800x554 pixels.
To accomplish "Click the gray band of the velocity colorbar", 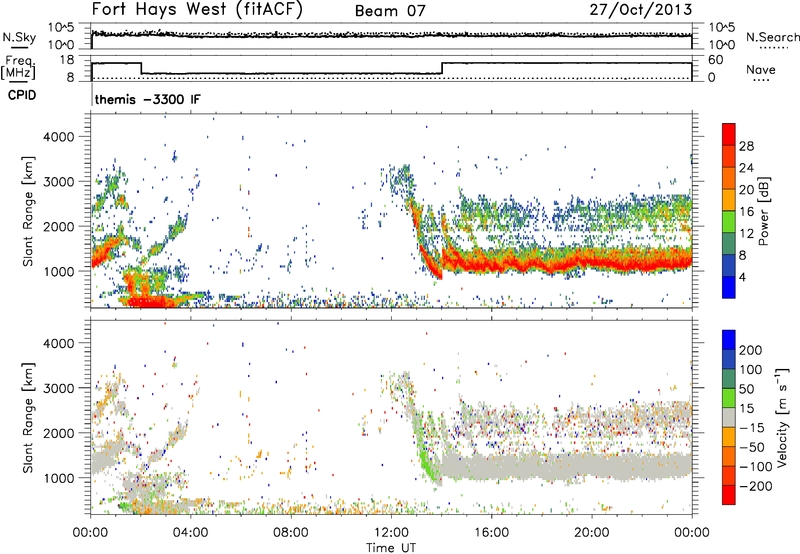I will click(729, 417).
